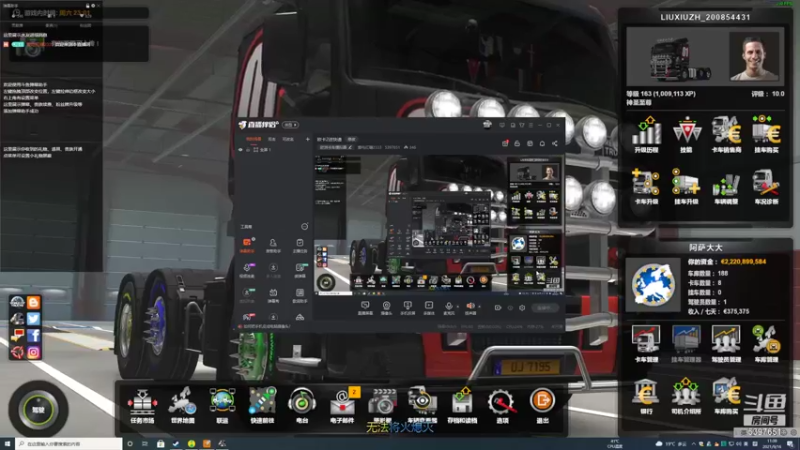Click the round 驾驶 drive button

[39, 409]
